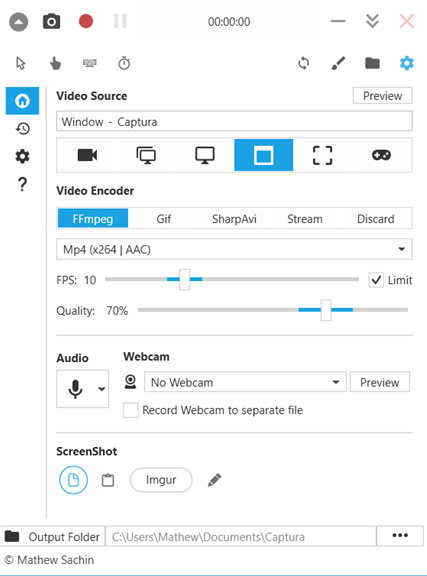The height and width of the screenshot is (576, 427).
Task: Open the recent history sidebar tab
Action: pyautogui.click(x=22, y=129)
